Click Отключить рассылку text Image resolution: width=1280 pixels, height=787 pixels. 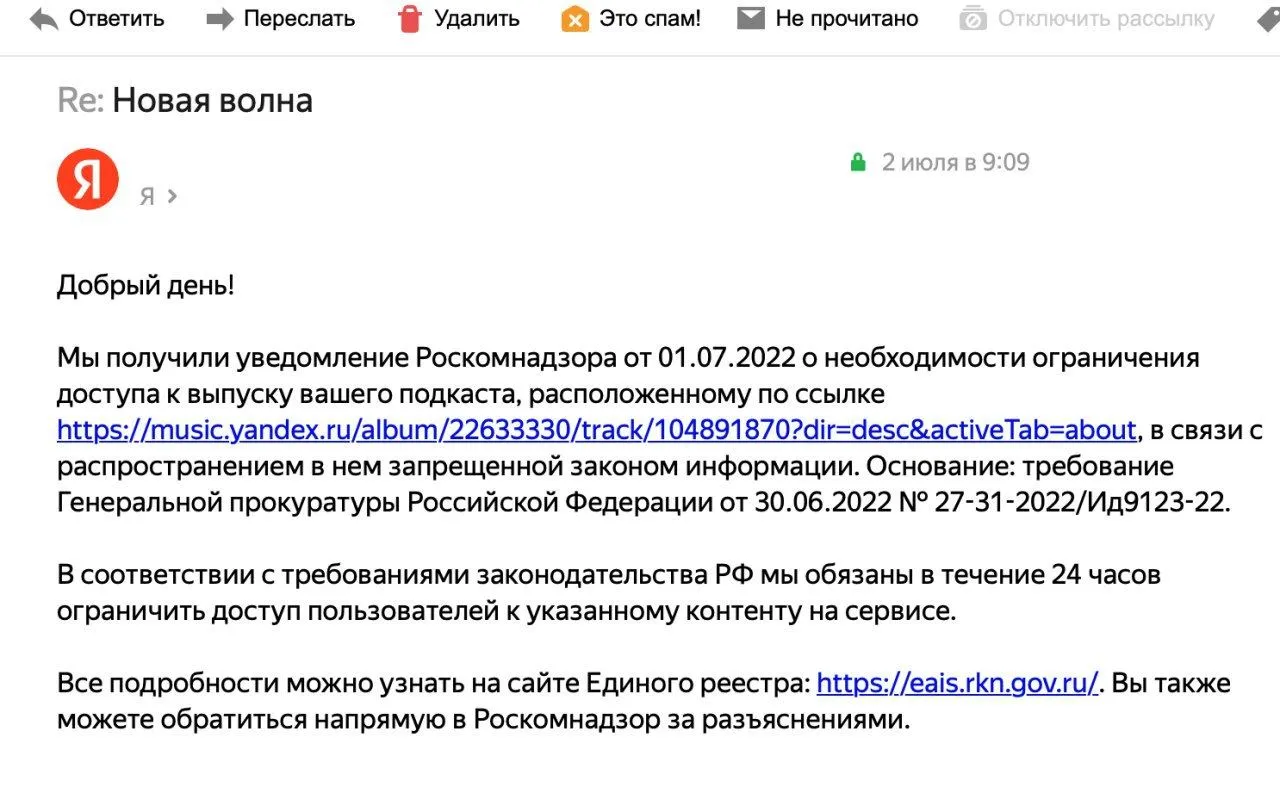[1106, 18]
